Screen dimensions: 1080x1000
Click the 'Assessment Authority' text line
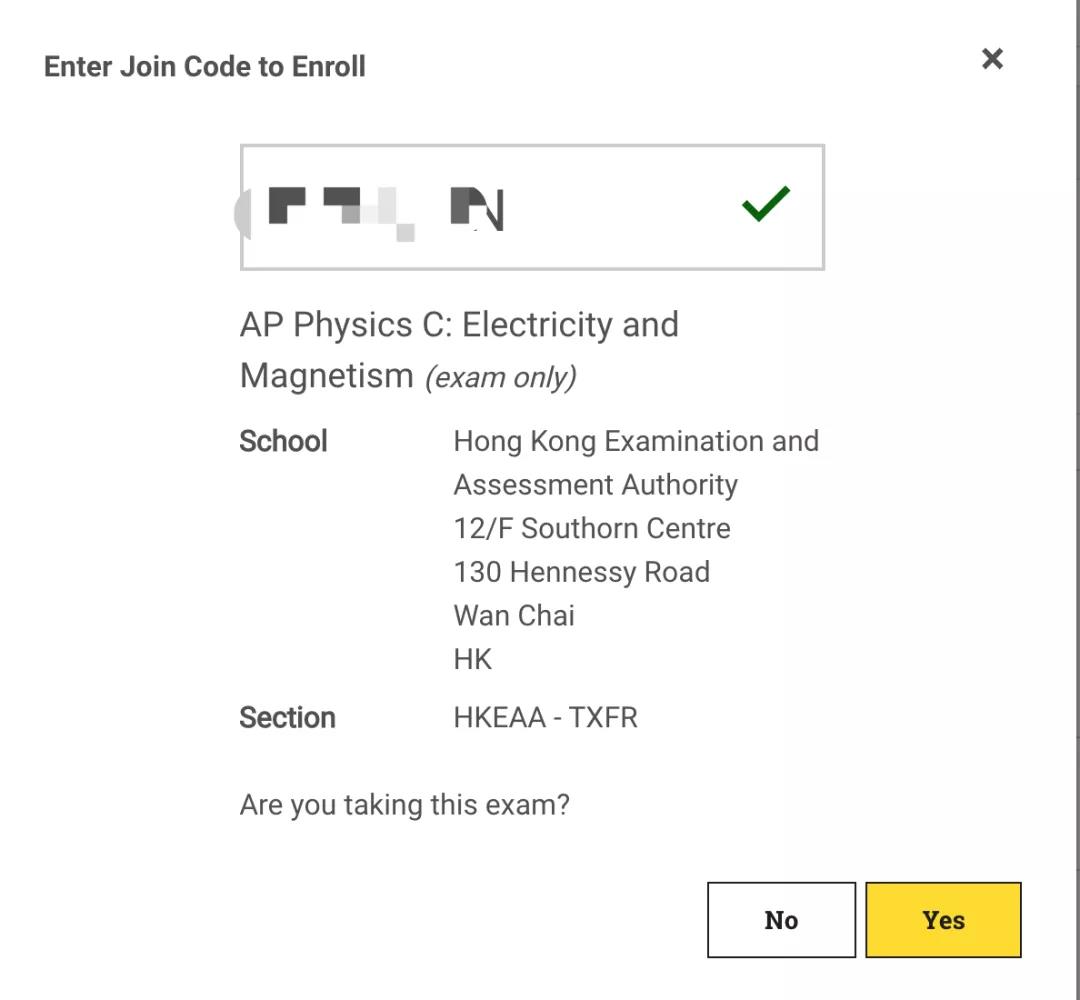(x=596, y=485)
